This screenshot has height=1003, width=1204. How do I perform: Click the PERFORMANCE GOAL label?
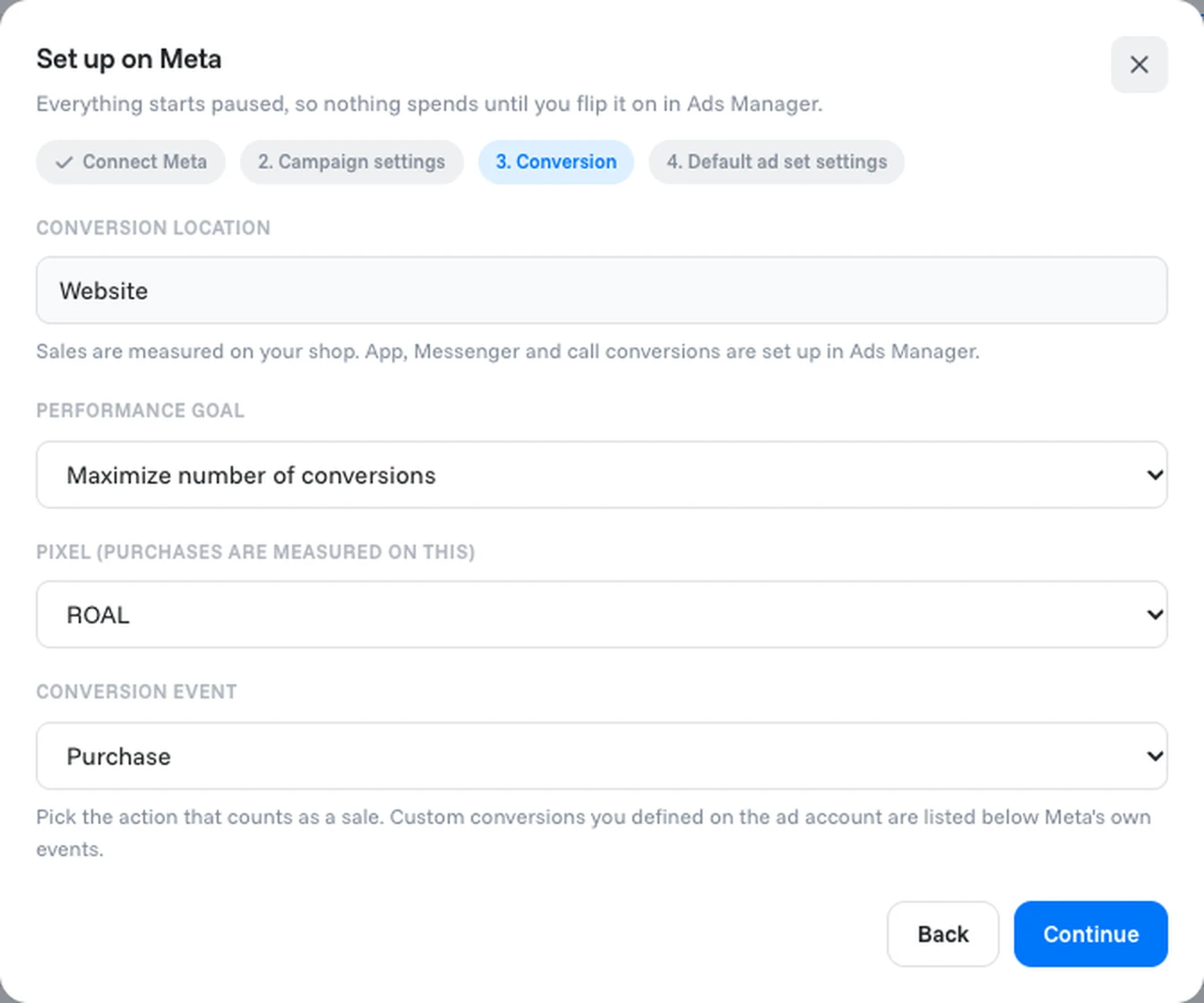pos(140,410)
